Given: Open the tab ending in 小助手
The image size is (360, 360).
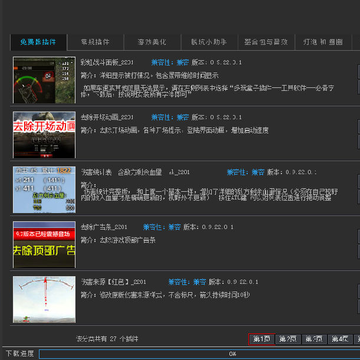Looking at the screenshot, I should point(209,42).
